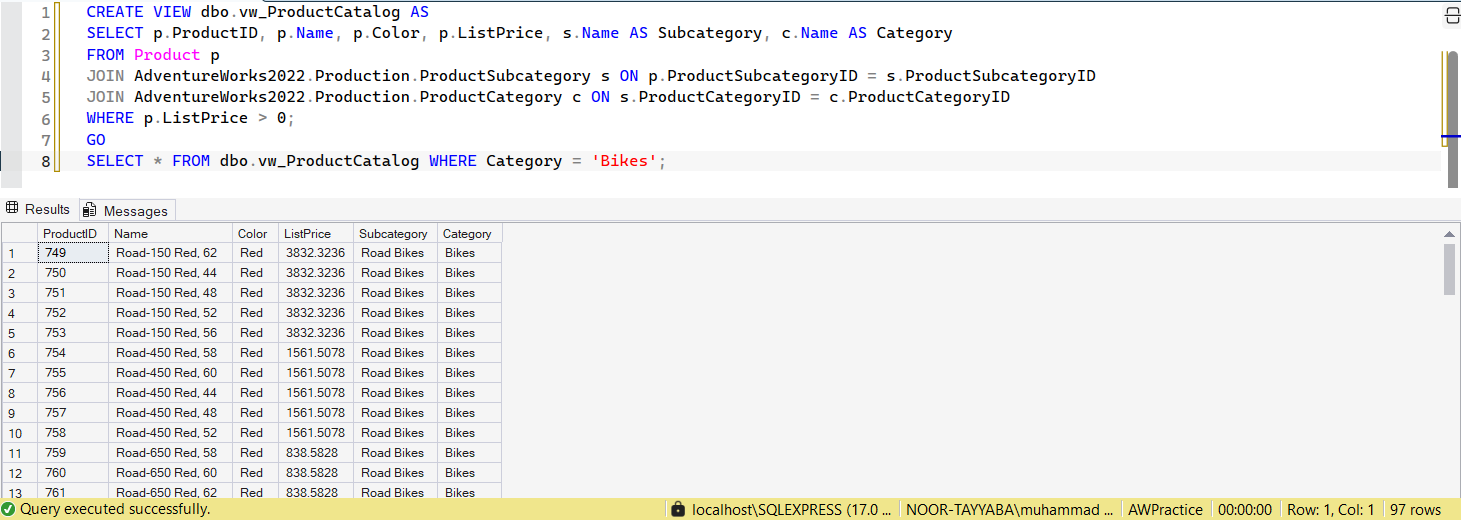The image size is (1461, 520).
Task: Click Category 'Bikes' in row 9
Action: (x=469, y=413)
